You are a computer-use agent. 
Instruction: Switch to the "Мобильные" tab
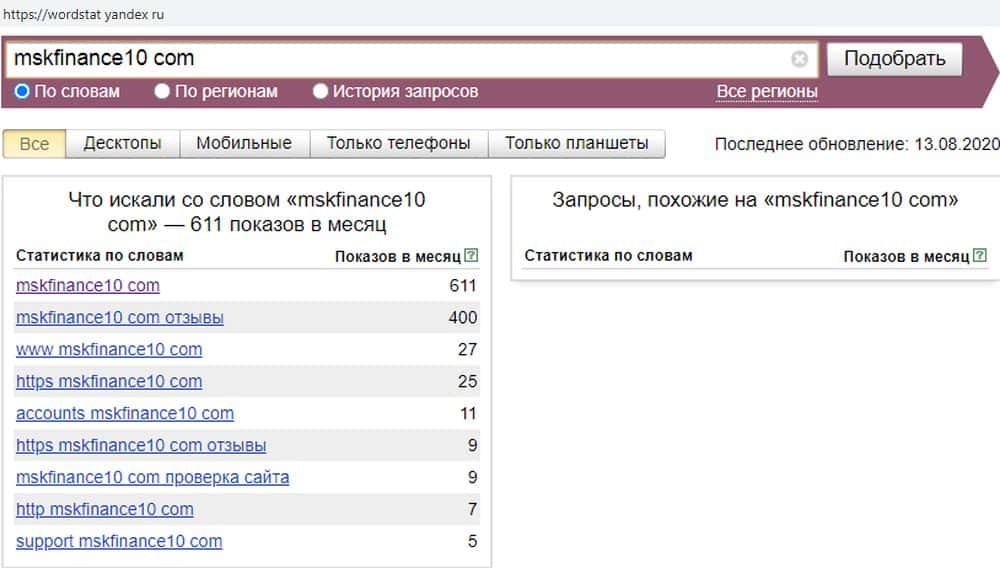[244, 143]
